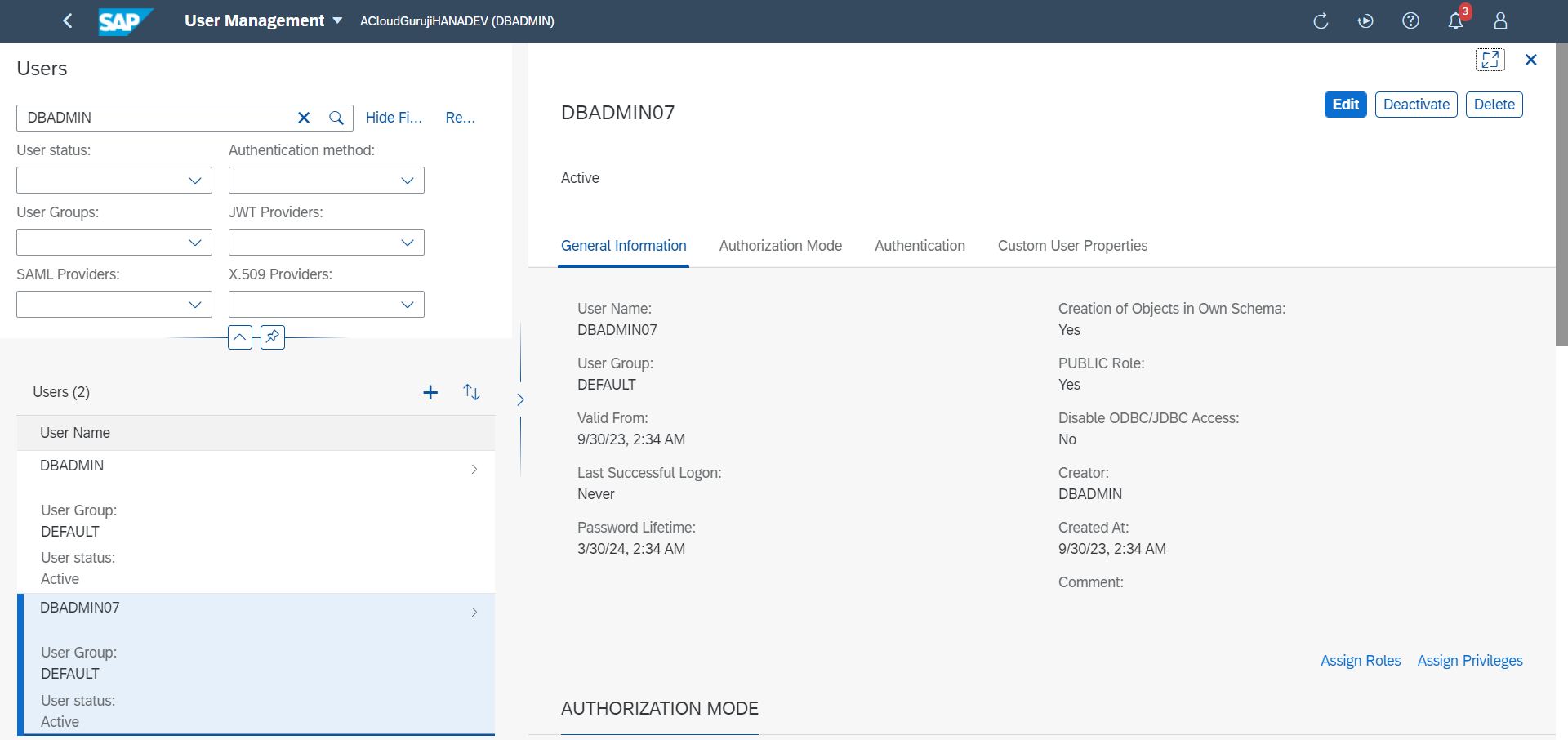Click the search magnifier icon

(x=336, y=118)
